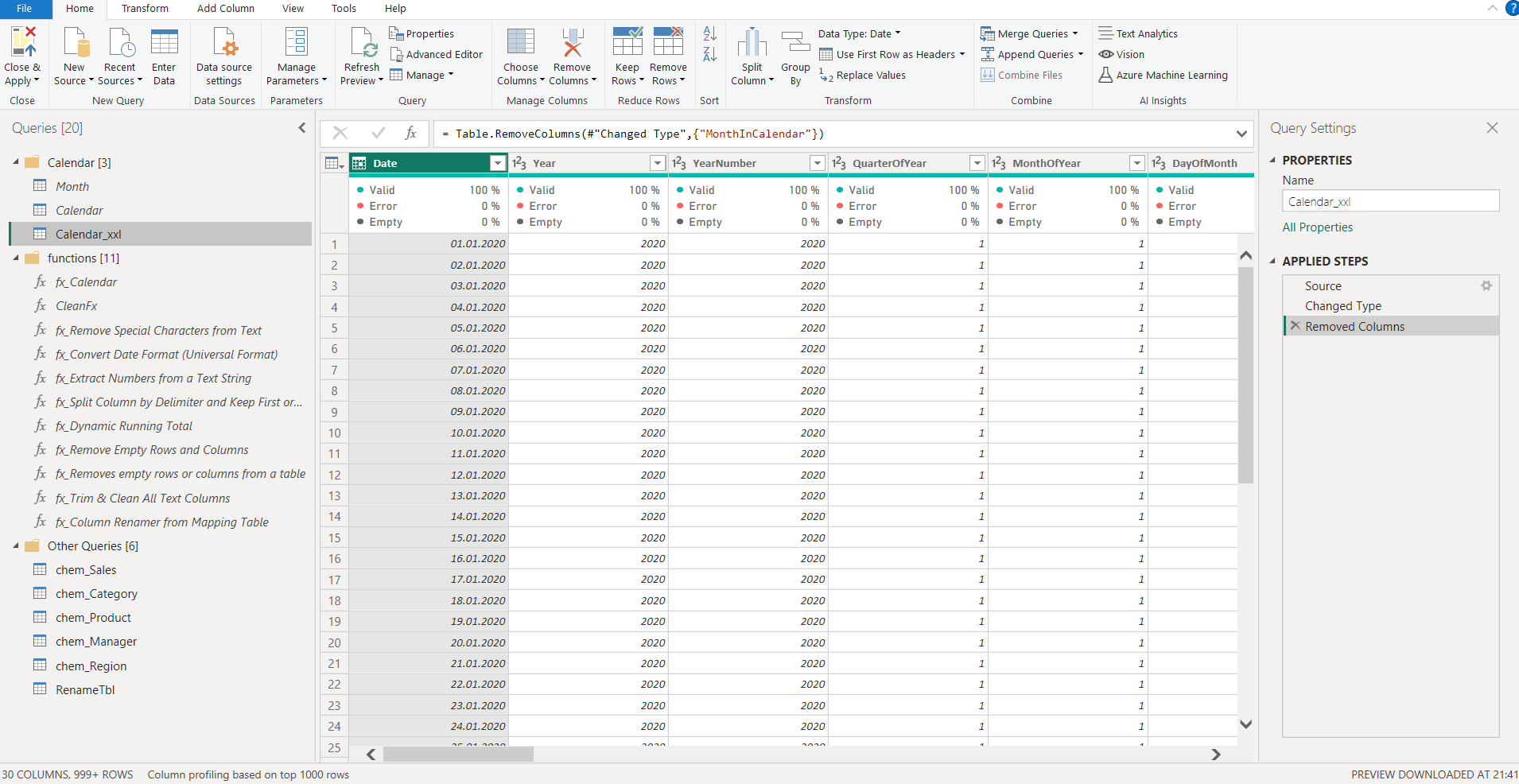The width and height of the screenshot is (1519, 784).
Task: Click the horizontal scrollbar thumb
Action: click(458, 754)
